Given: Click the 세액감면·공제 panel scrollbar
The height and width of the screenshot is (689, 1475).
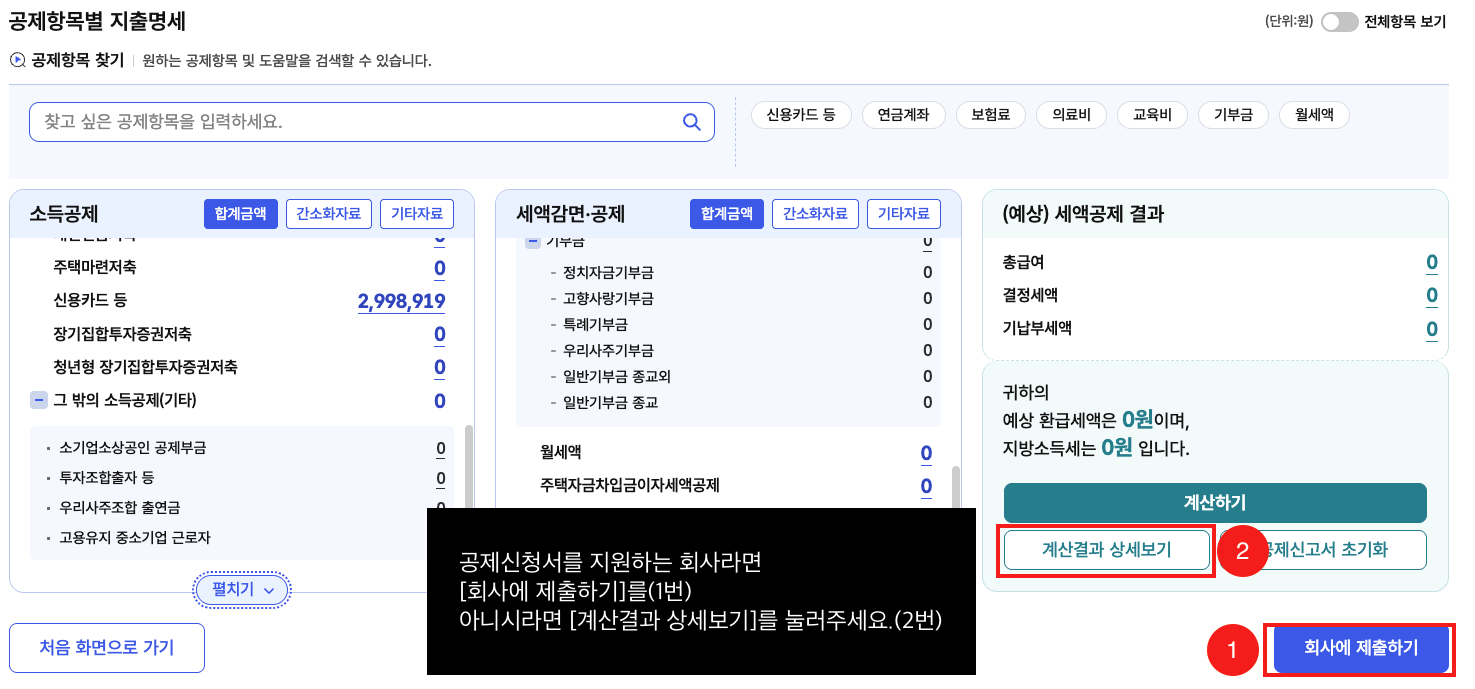Looking at the screenshot, I should 956,485.
